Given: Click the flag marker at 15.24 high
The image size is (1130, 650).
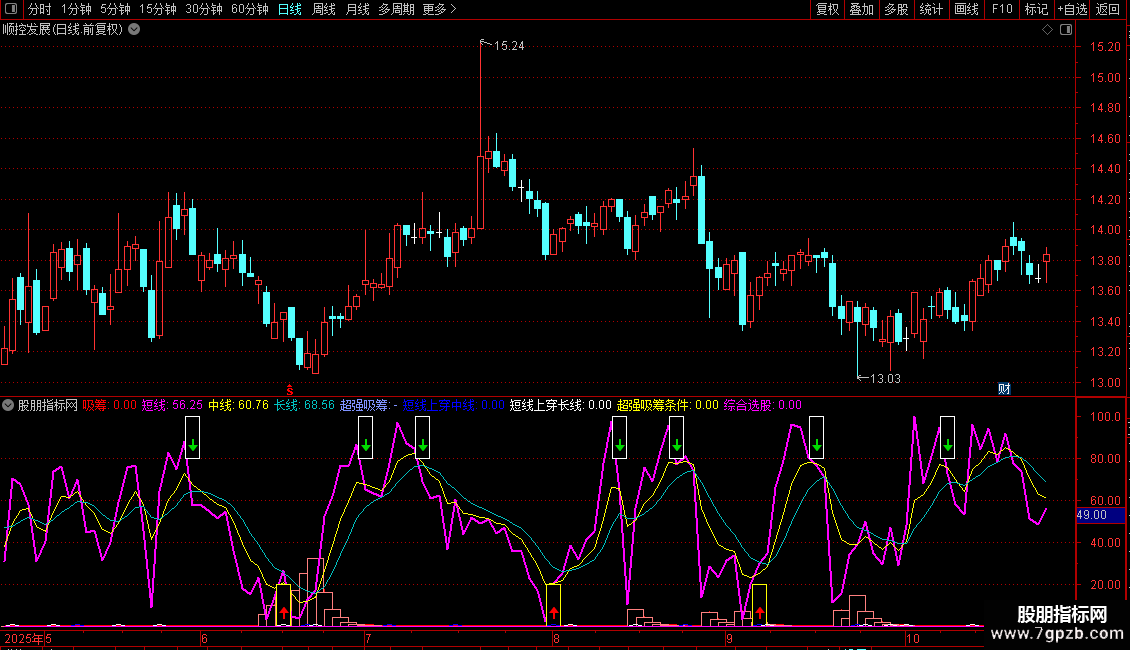Looking at the screenshot, I should click(x=484, y=43).
